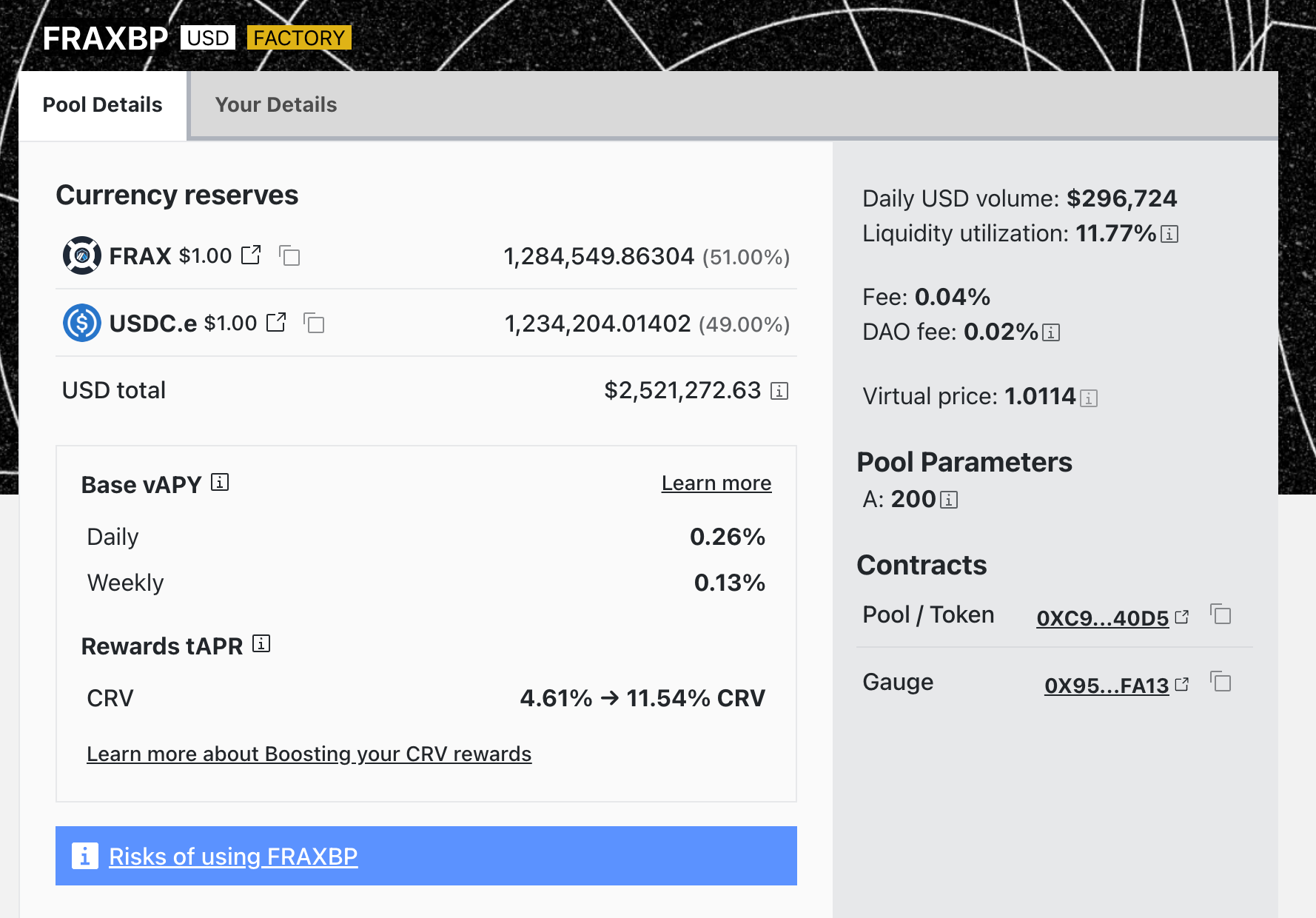
Task: Copy Gauge contract address
Action: pyautogui.click(x=1221, y=682)
